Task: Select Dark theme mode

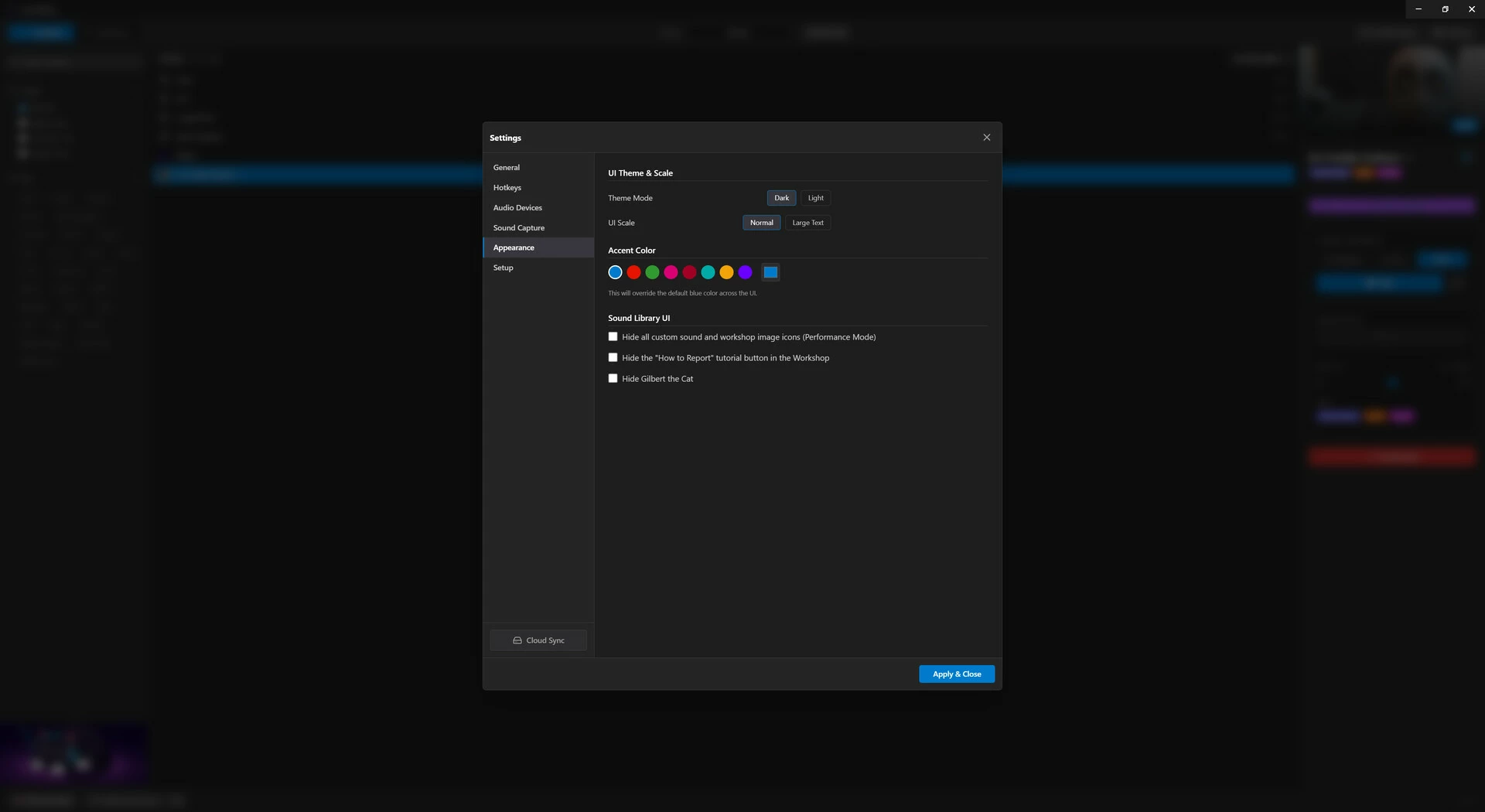Action: tap(781, 198)
